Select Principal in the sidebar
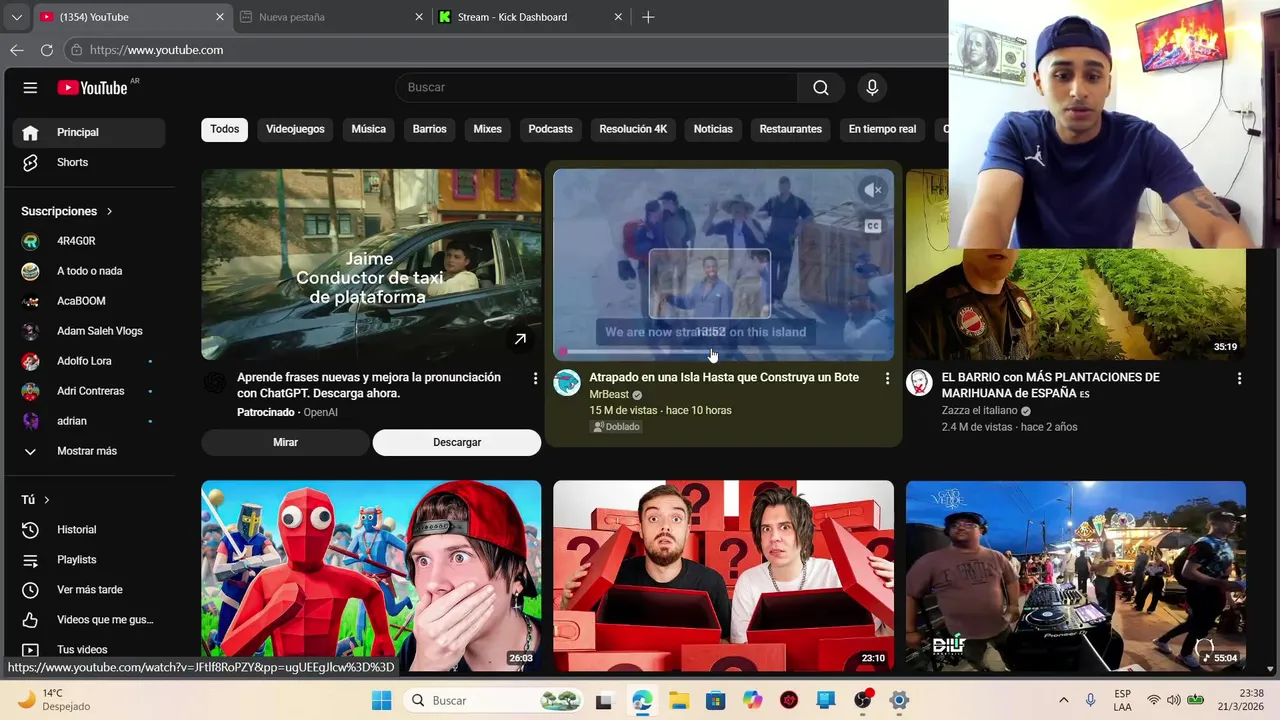Screen dimensions: 1280x720 (x=89, y=132)
